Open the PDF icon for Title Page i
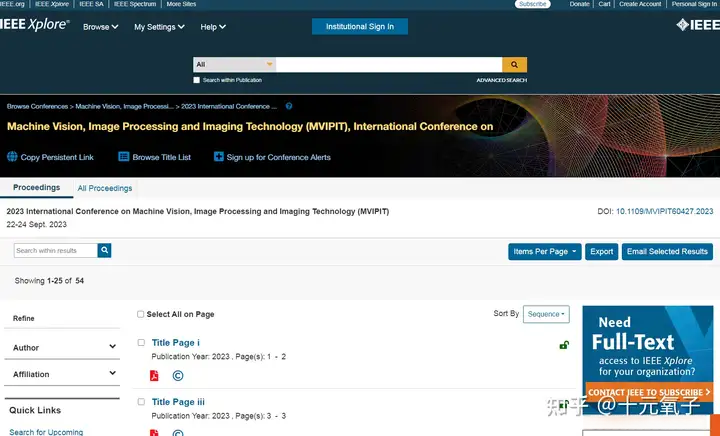Viewport: 720px width, 436px height. [154, 375]
